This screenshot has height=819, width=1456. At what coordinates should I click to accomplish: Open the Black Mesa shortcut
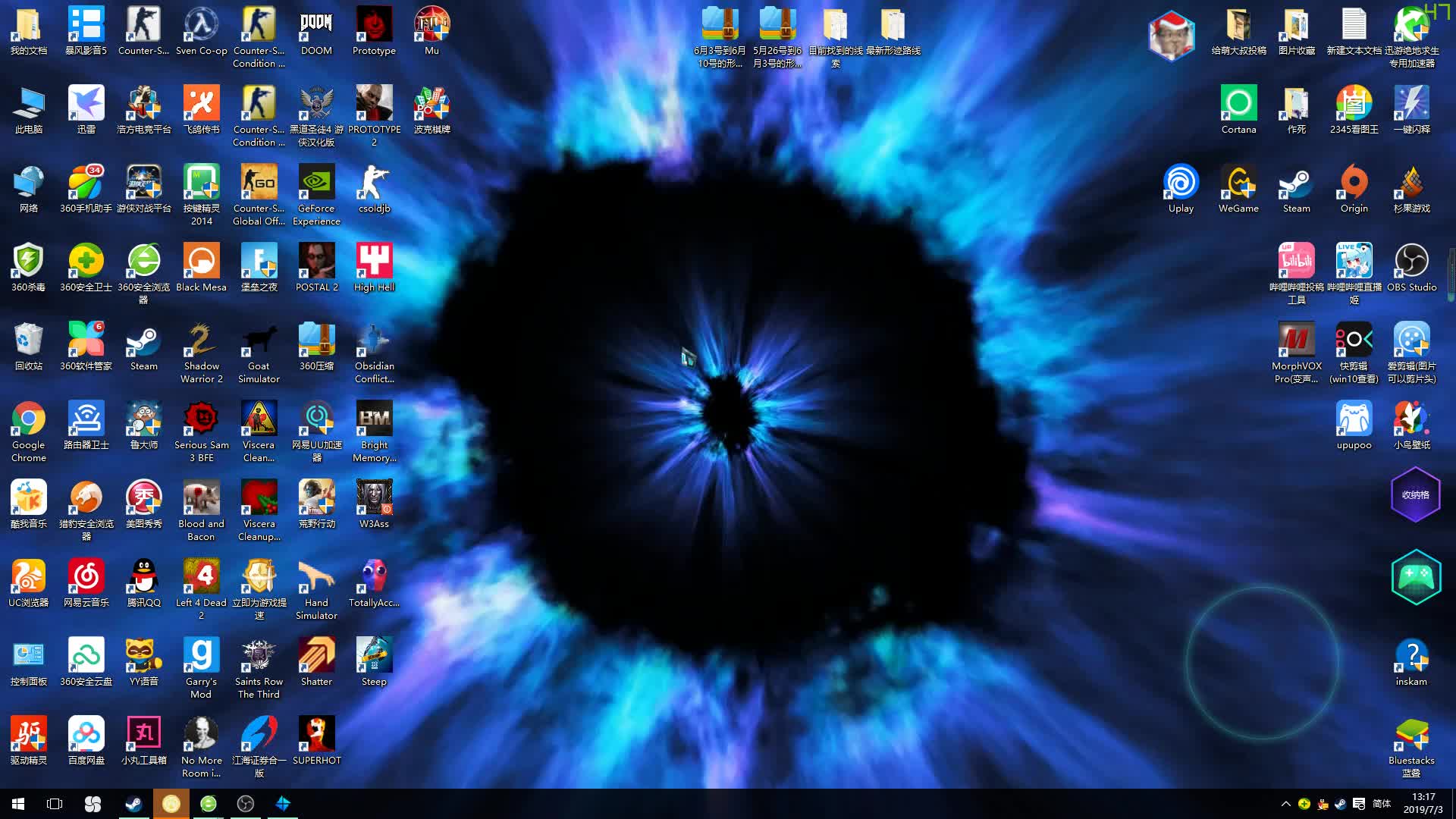pyautogui.click(x=201, y=268)
